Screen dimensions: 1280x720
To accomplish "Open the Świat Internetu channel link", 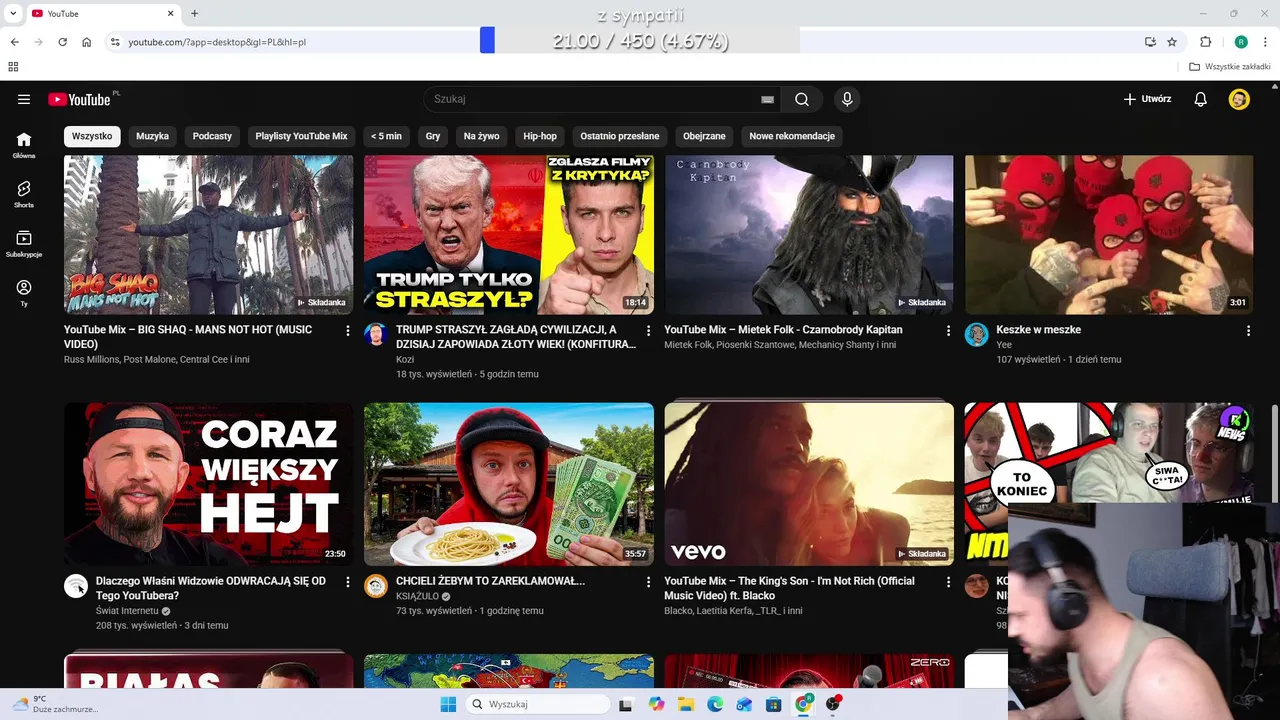I will [127, 611].
